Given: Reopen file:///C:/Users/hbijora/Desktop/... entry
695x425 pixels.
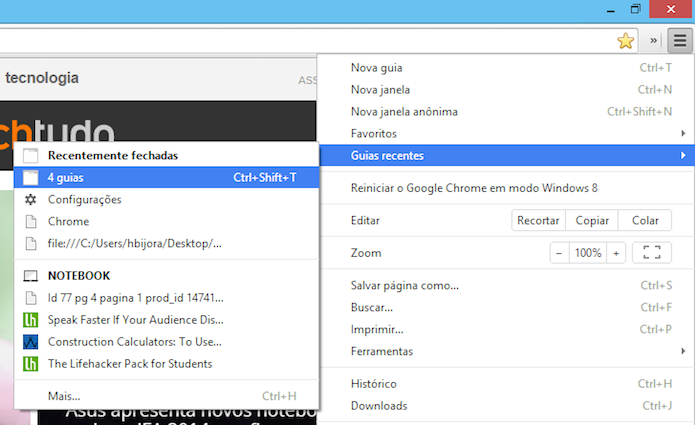Looking at the screenshot, I should click(x=166, y=243).
